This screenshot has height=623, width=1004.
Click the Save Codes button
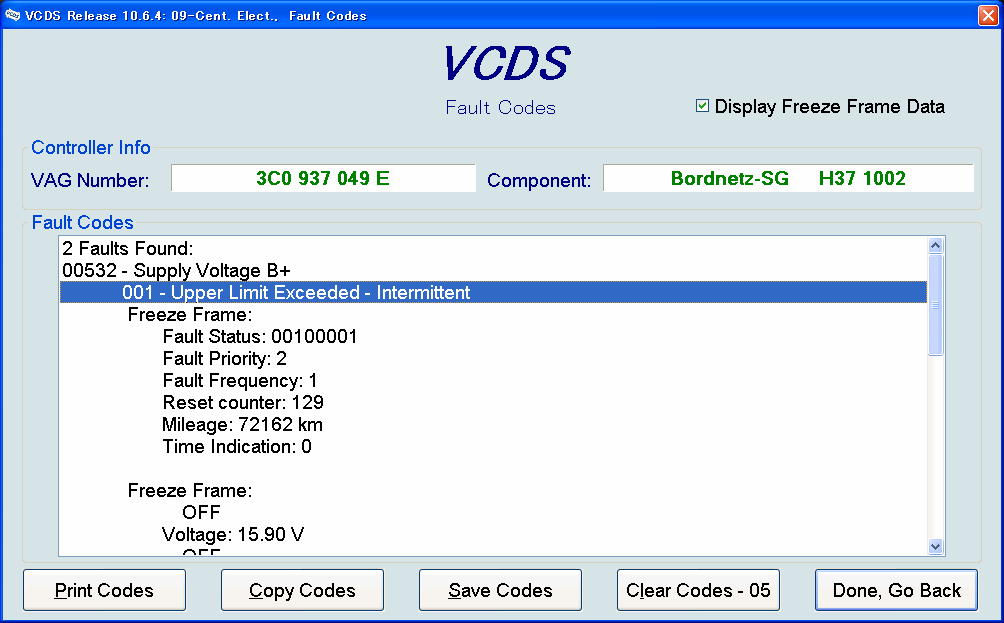point(500,590)
